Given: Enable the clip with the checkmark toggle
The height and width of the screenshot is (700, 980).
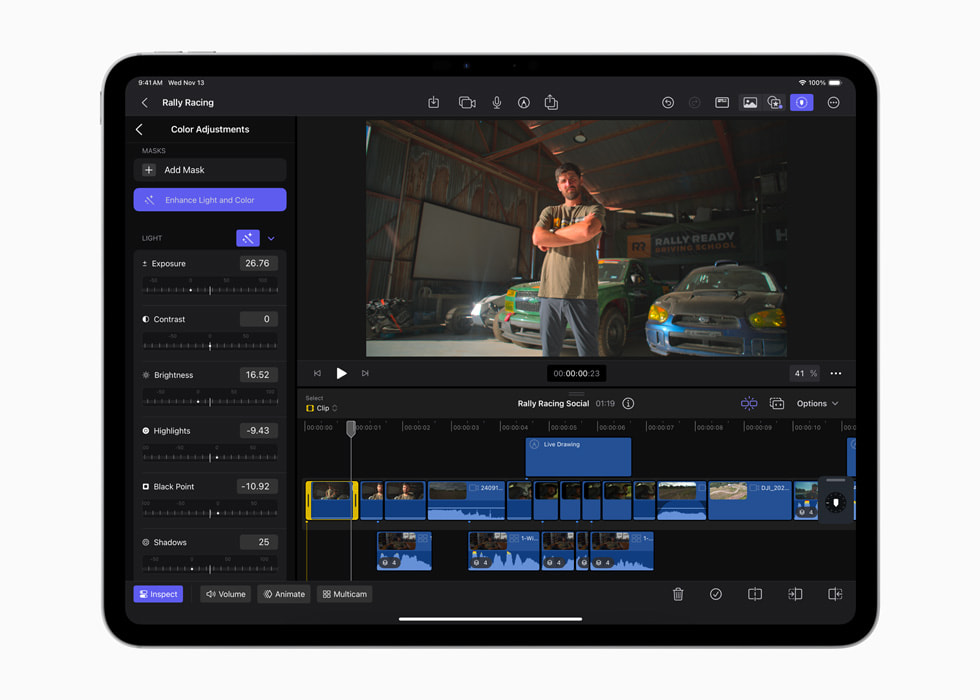Looking at the screenshot, I should point(716,594).
